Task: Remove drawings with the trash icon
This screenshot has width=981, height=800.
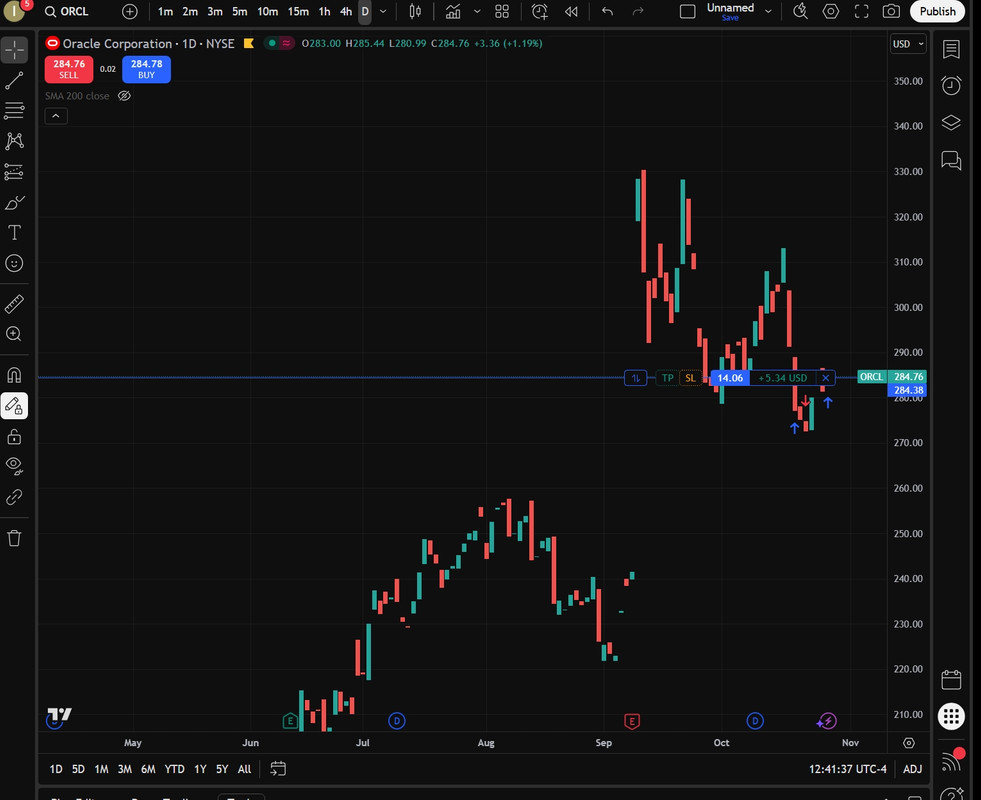Action: click(x=14, y=538)
